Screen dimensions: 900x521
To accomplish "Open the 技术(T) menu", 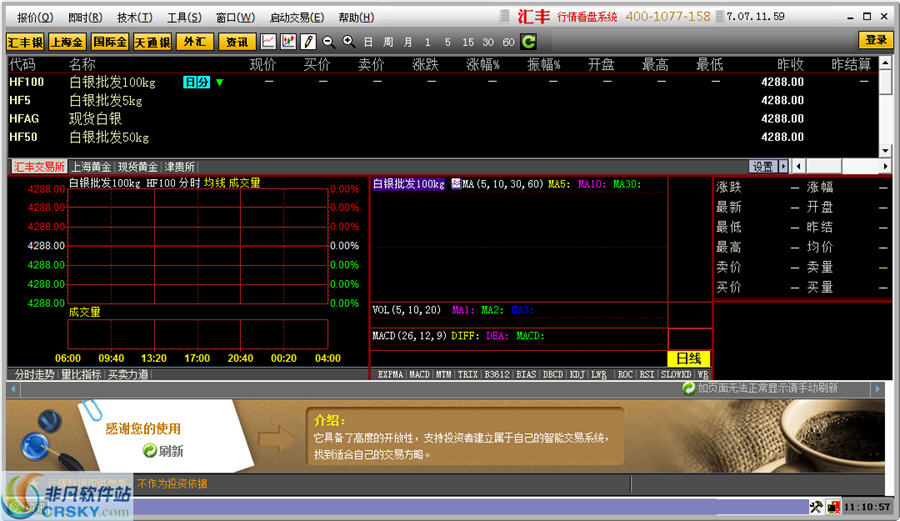I will (x=135, y=17).
